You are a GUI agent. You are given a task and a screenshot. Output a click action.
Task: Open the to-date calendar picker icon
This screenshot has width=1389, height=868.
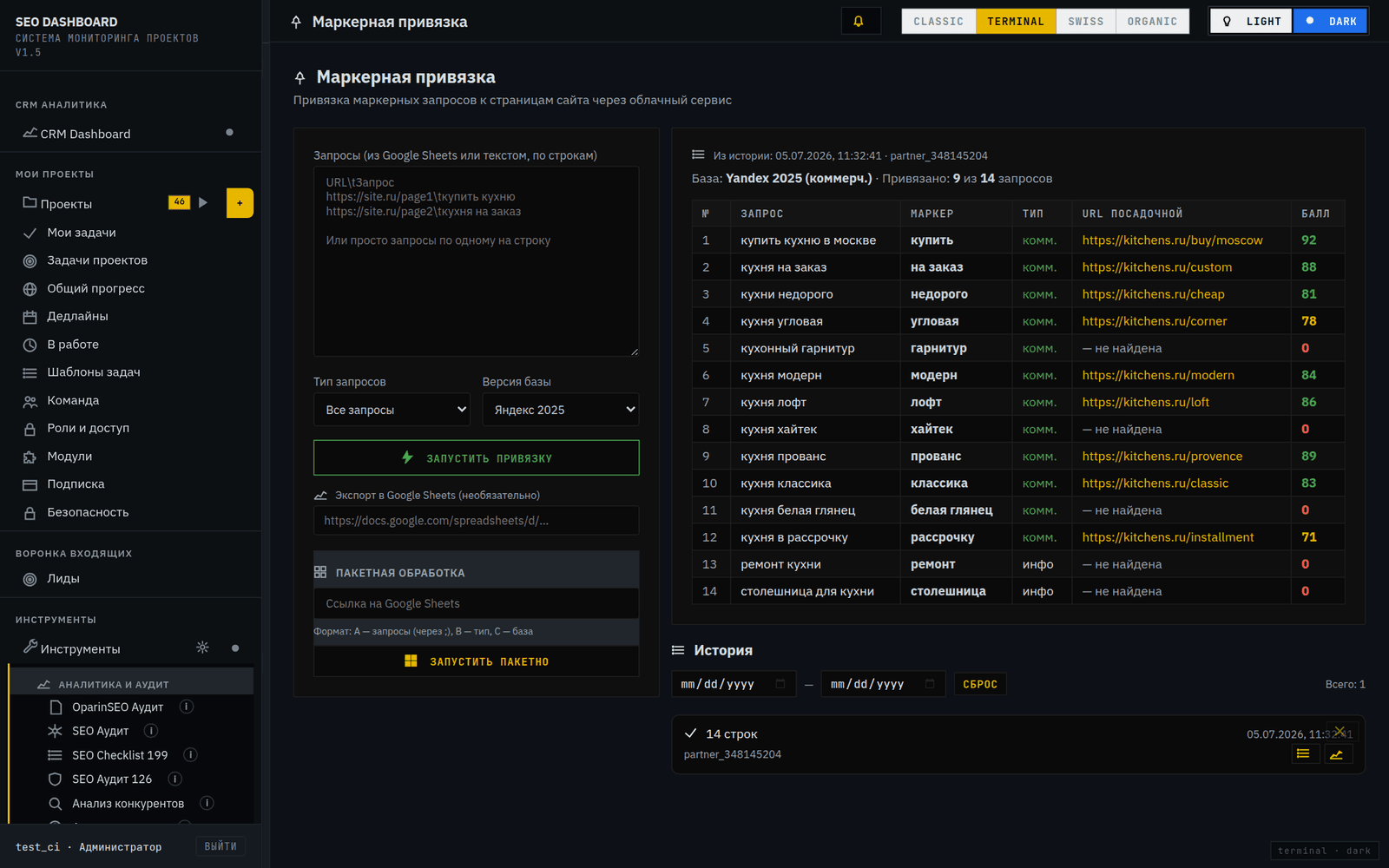[x=930, y=684]
